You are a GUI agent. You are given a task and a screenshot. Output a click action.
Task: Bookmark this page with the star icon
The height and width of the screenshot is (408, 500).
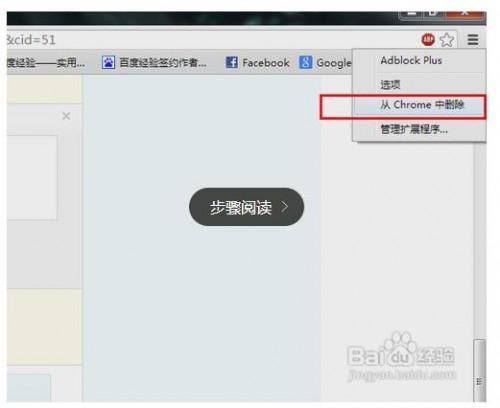447,40
